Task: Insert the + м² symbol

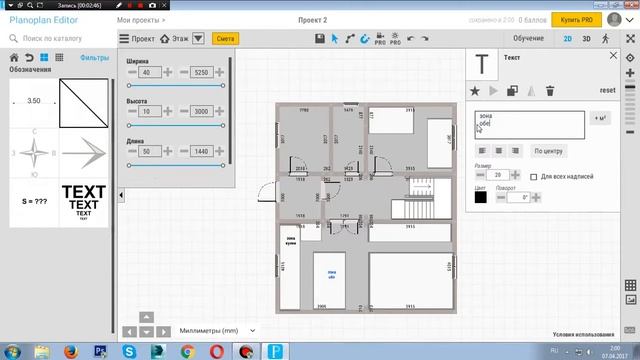Action: 600,118
